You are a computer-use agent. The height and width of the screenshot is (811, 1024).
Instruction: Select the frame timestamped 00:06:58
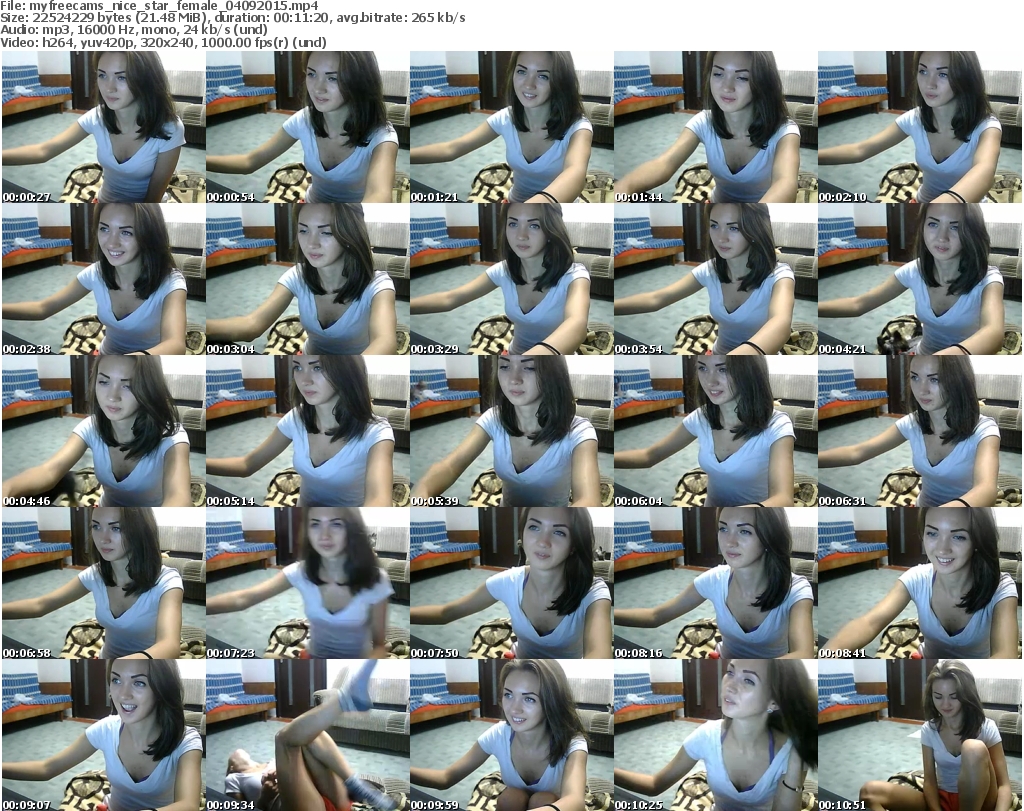104,583
